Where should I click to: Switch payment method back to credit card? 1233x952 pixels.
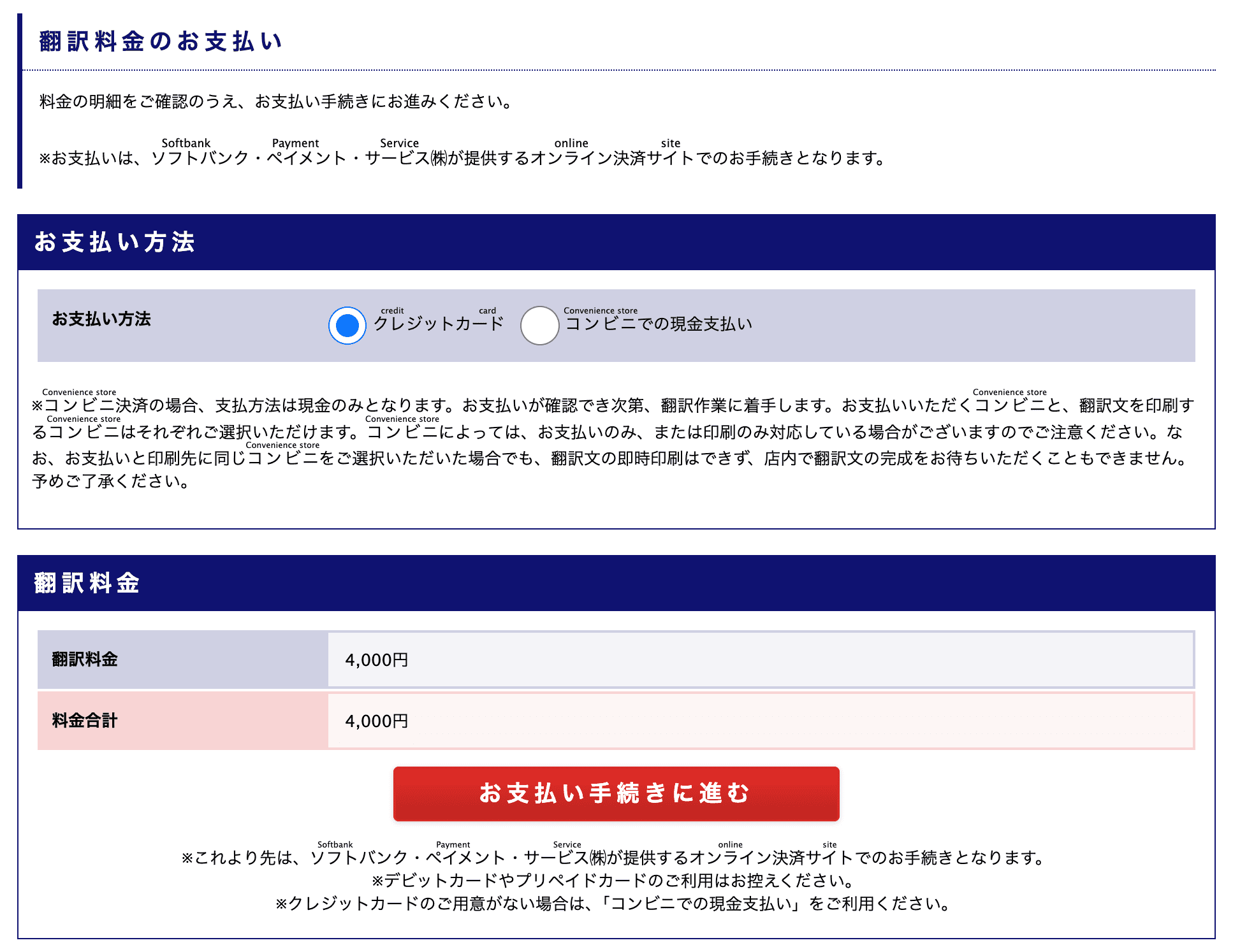click(x=346, y=326)
